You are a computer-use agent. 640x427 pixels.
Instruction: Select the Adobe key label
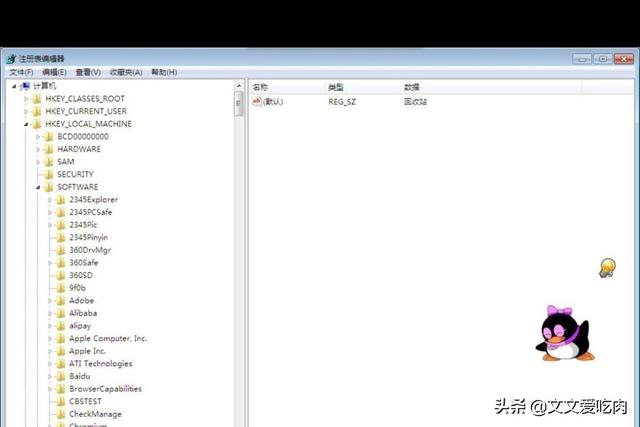(x=82, y=301)
